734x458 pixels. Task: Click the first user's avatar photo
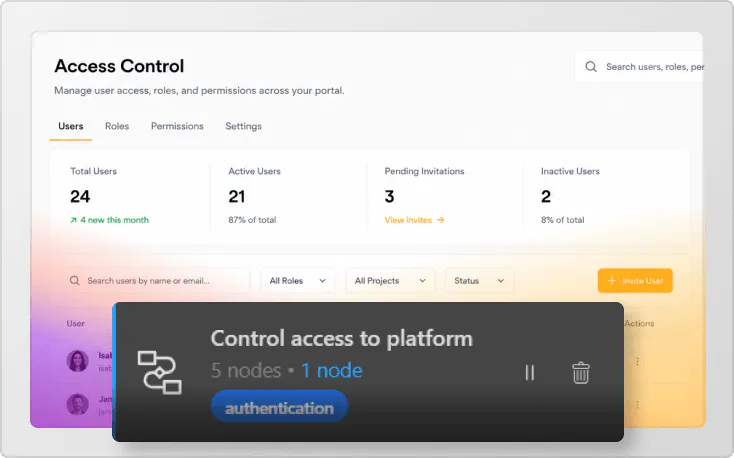(78, 361)
